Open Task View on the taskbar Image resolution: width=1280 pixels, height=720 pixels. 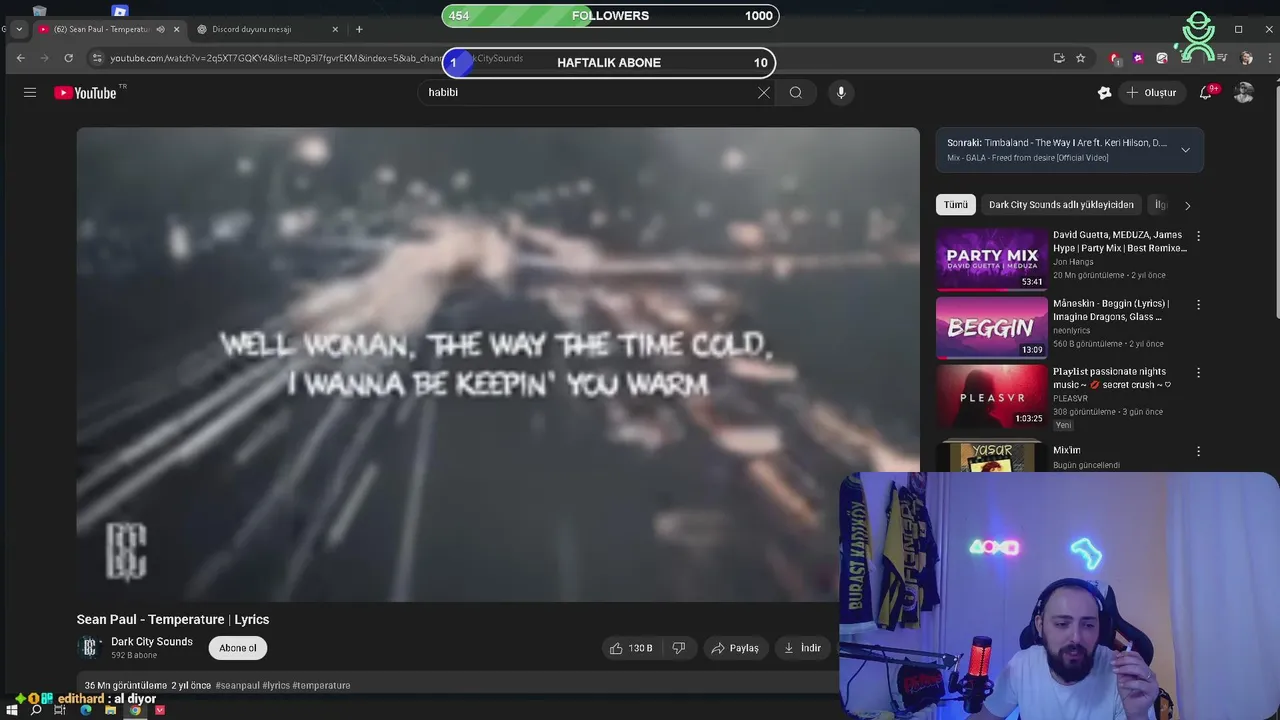(60, 710)
